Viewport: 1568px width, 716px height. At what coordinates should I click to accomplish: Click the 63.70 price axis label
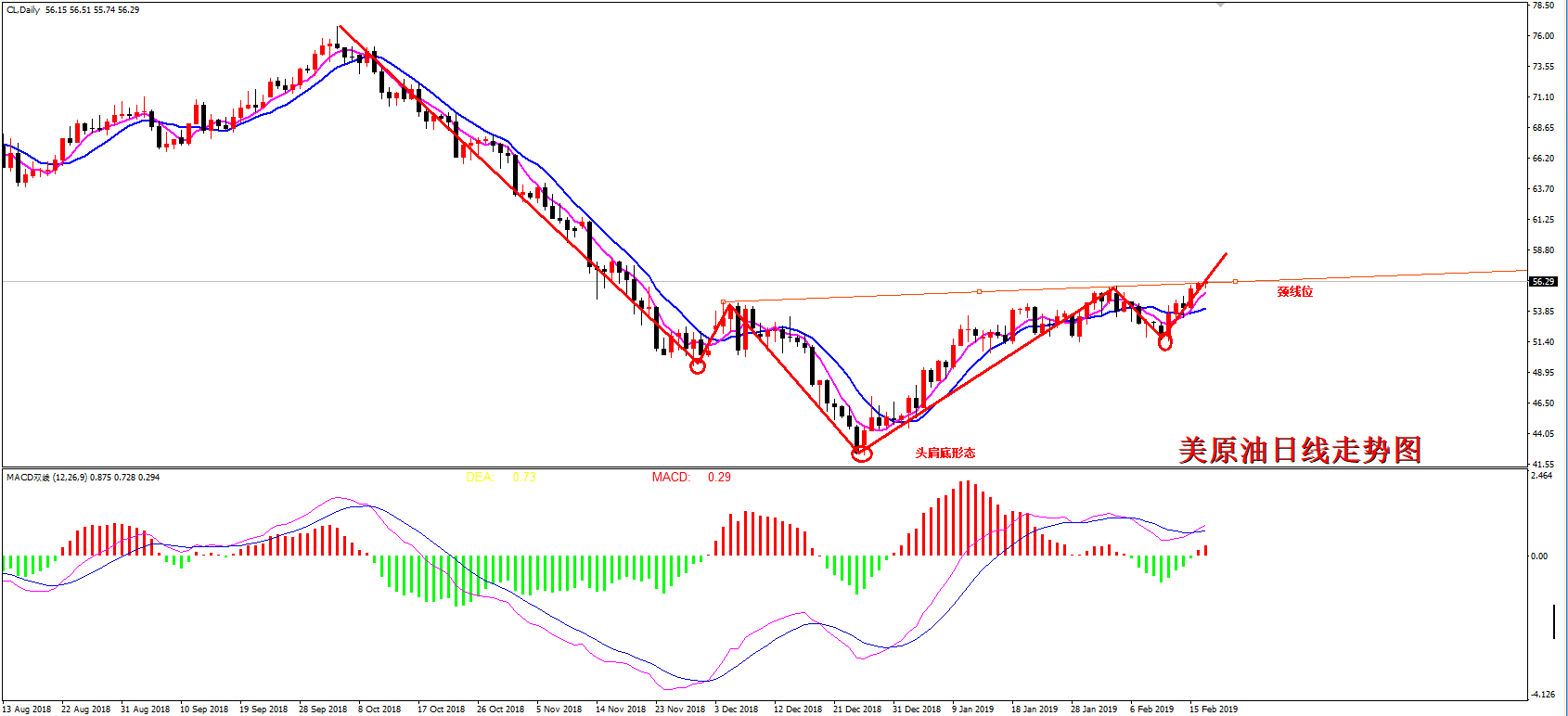pos(1543,189)
